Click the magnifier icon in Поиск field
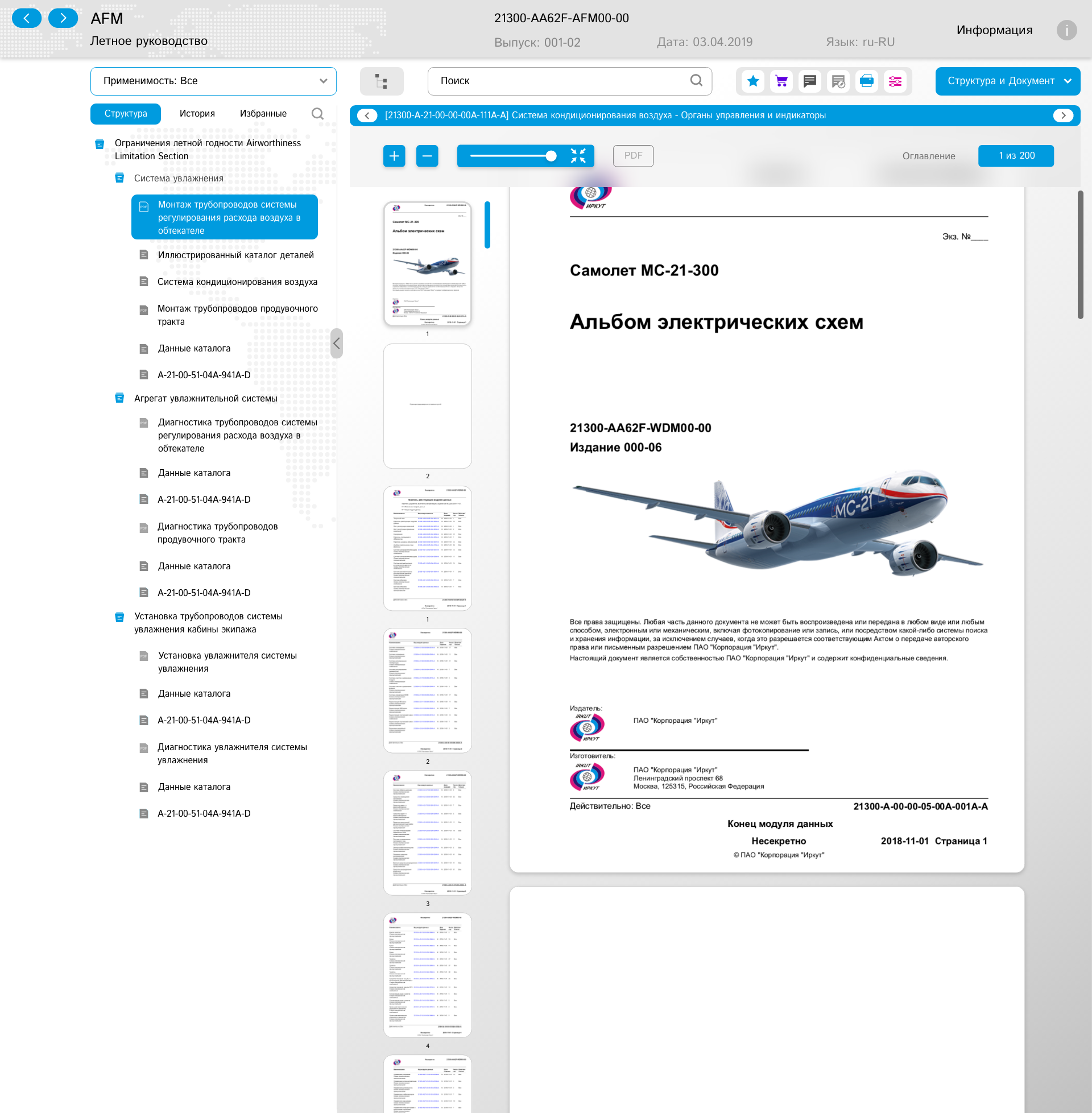The height and width of the screenshot is (1113, 1092). 696,80
